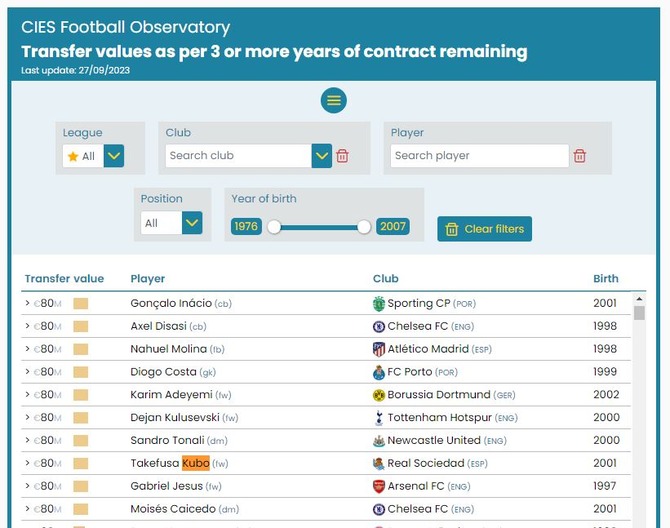Screen dimensions: 670x528
Task: Click the Borussia Dortmund club crest
Action: pos(379,395)
